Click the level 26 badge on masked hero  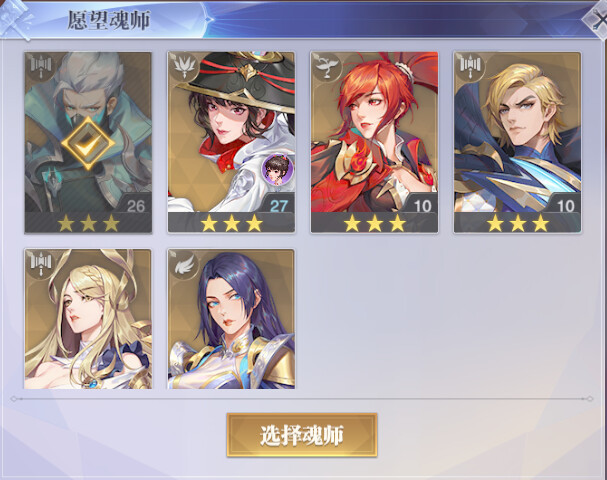point(135,206)
